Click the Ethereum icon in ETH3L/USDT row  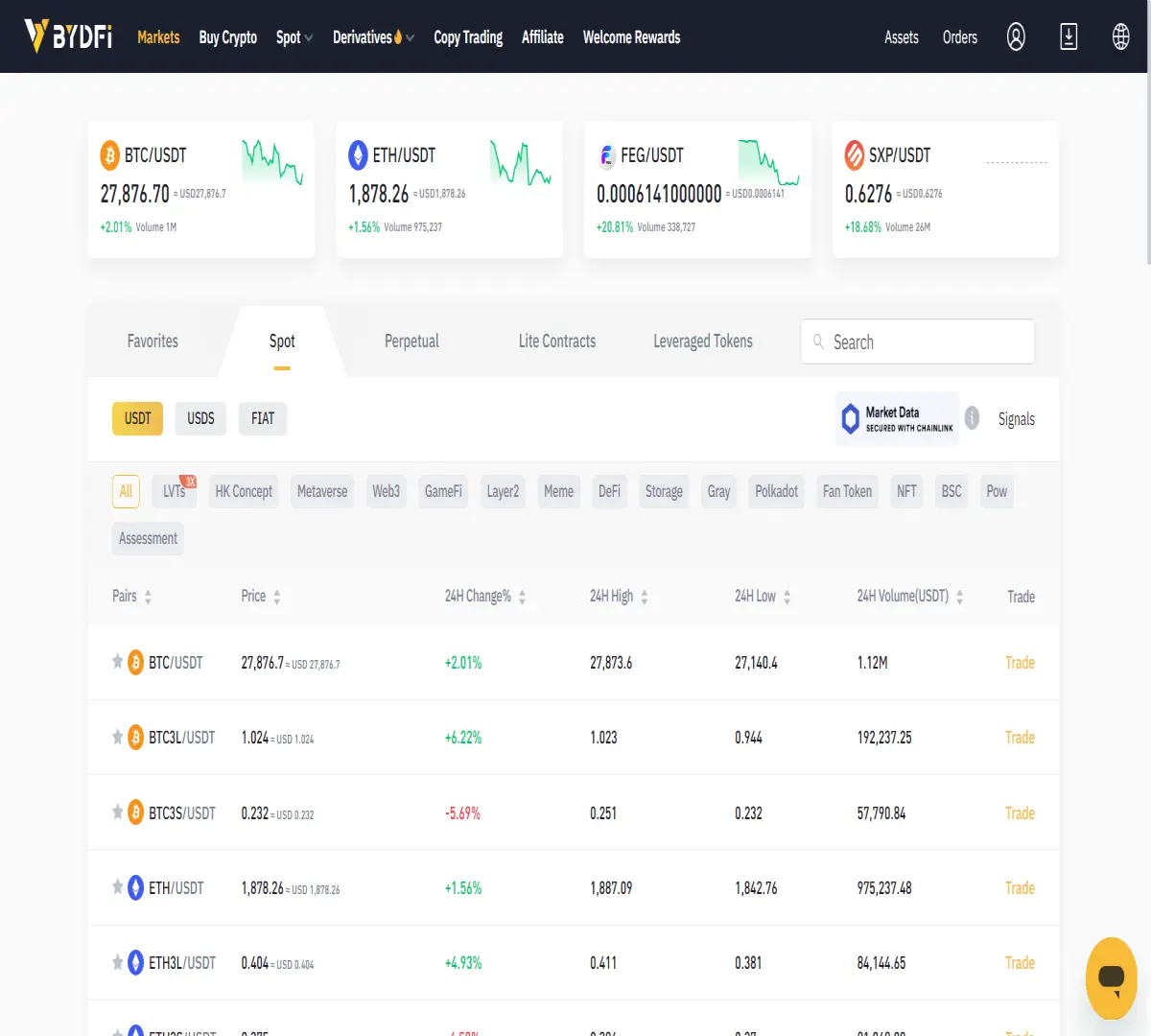[136, 962]
